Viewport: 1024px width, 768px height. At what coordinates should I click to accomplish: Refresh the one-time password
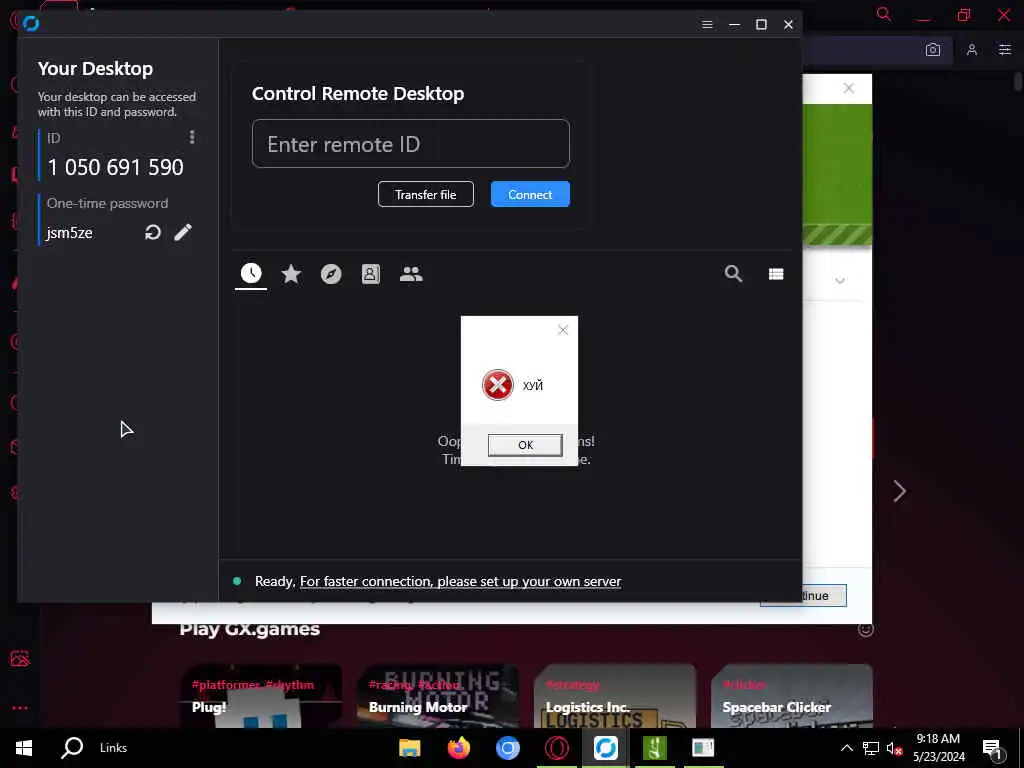tap(153, 232)
